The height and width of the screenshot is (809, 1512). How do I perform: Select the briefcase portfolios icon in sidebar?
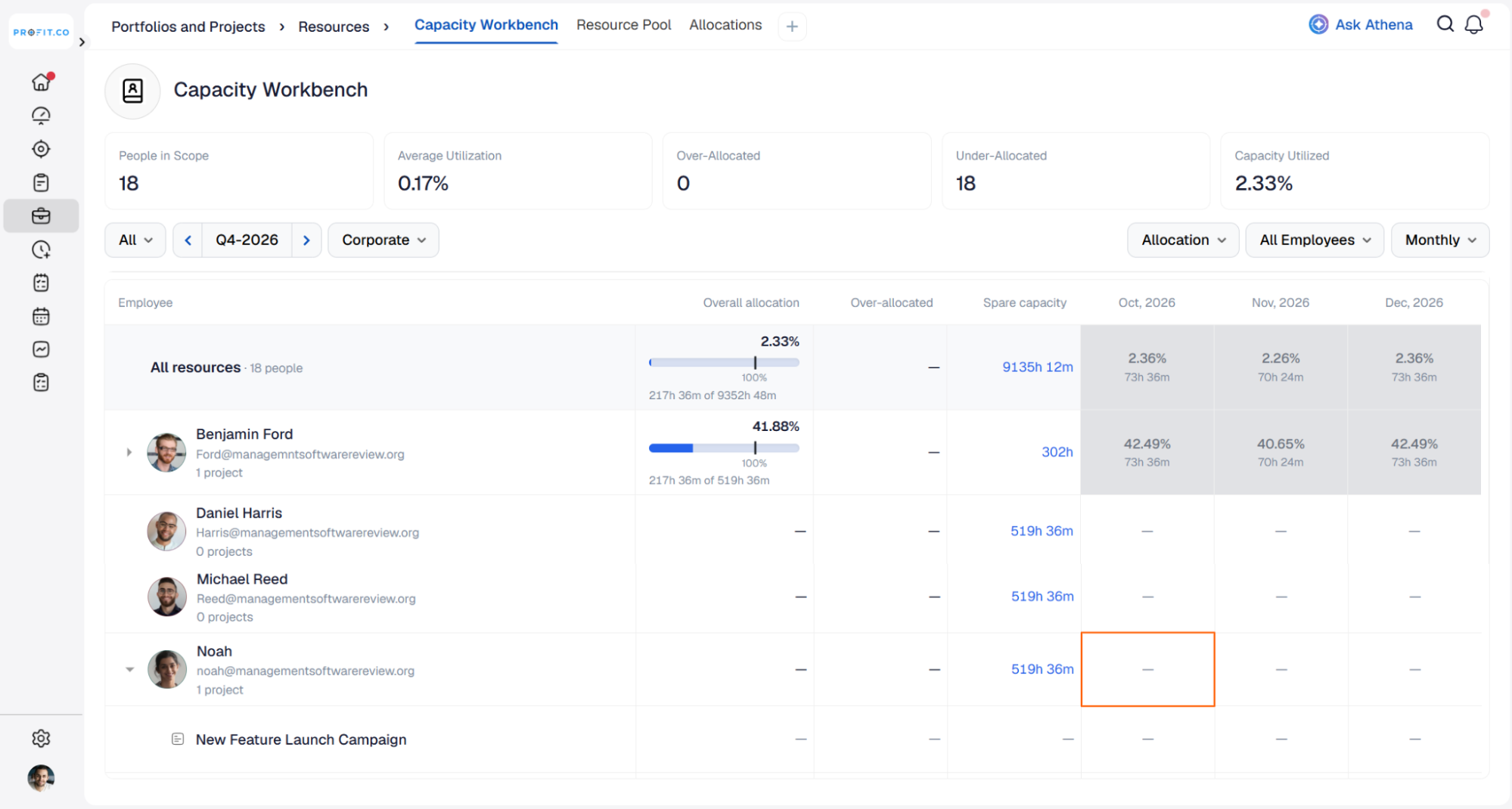[x=42, y=216]
